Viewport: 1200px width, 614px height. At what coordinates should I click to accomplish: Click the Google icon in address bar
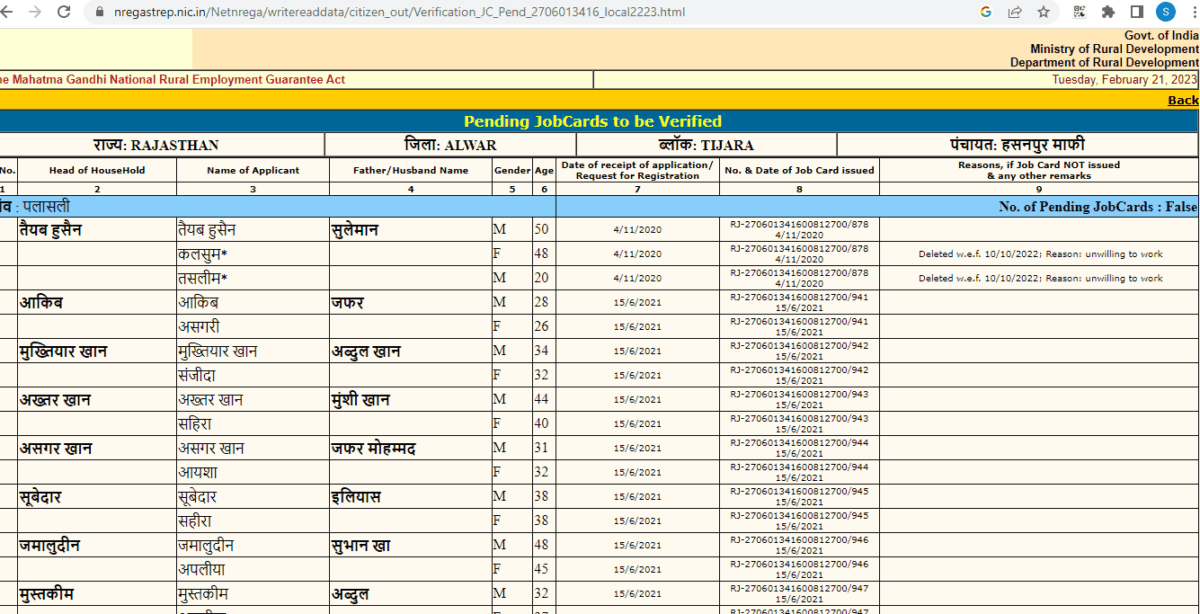986,12
